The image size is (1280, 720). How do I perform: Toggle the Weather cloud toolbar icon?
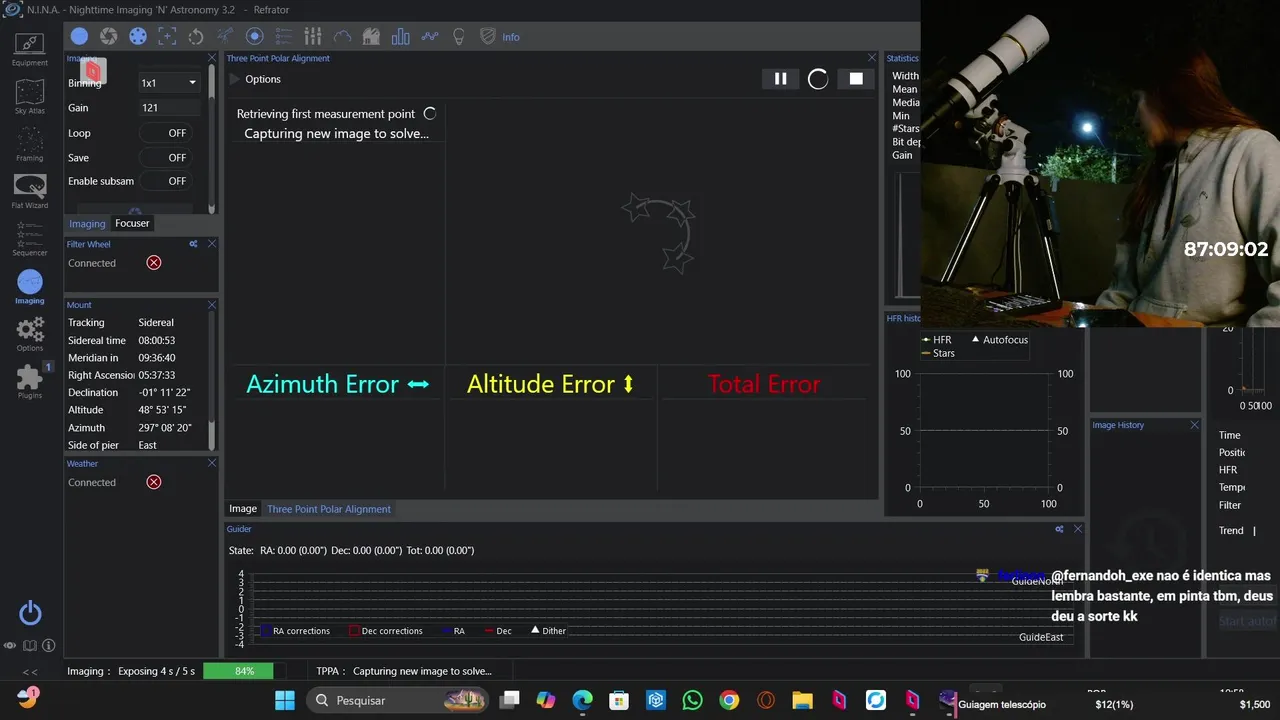(342, 36)
